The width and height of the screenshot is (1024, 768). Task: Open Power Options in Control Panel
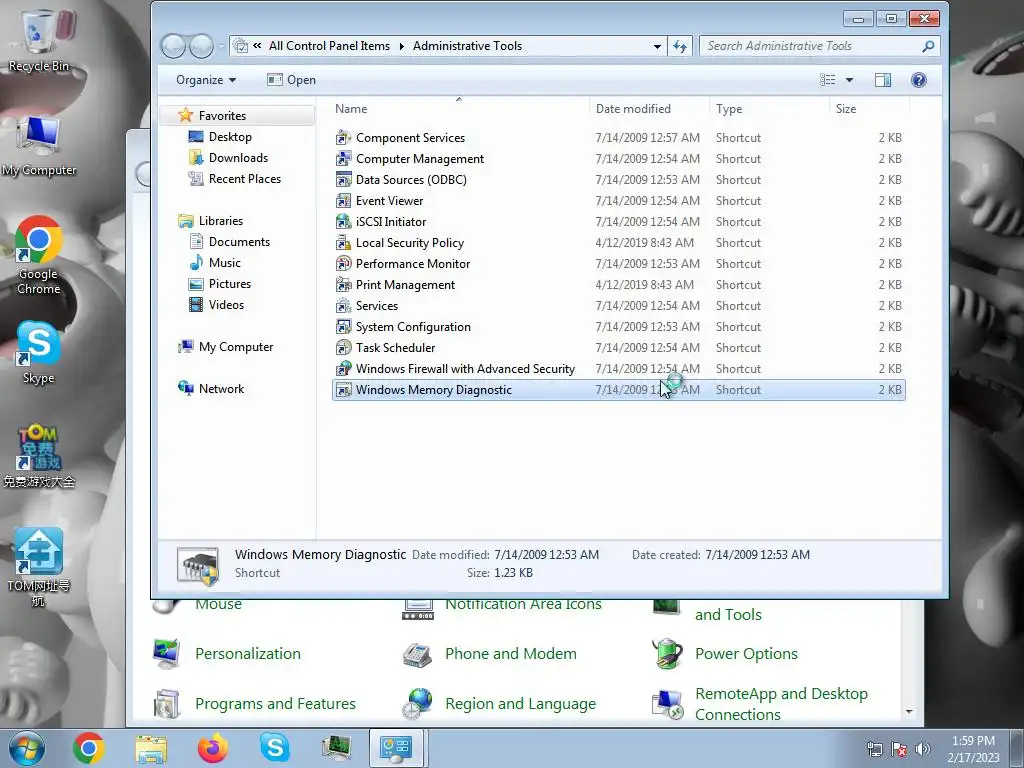746,654
